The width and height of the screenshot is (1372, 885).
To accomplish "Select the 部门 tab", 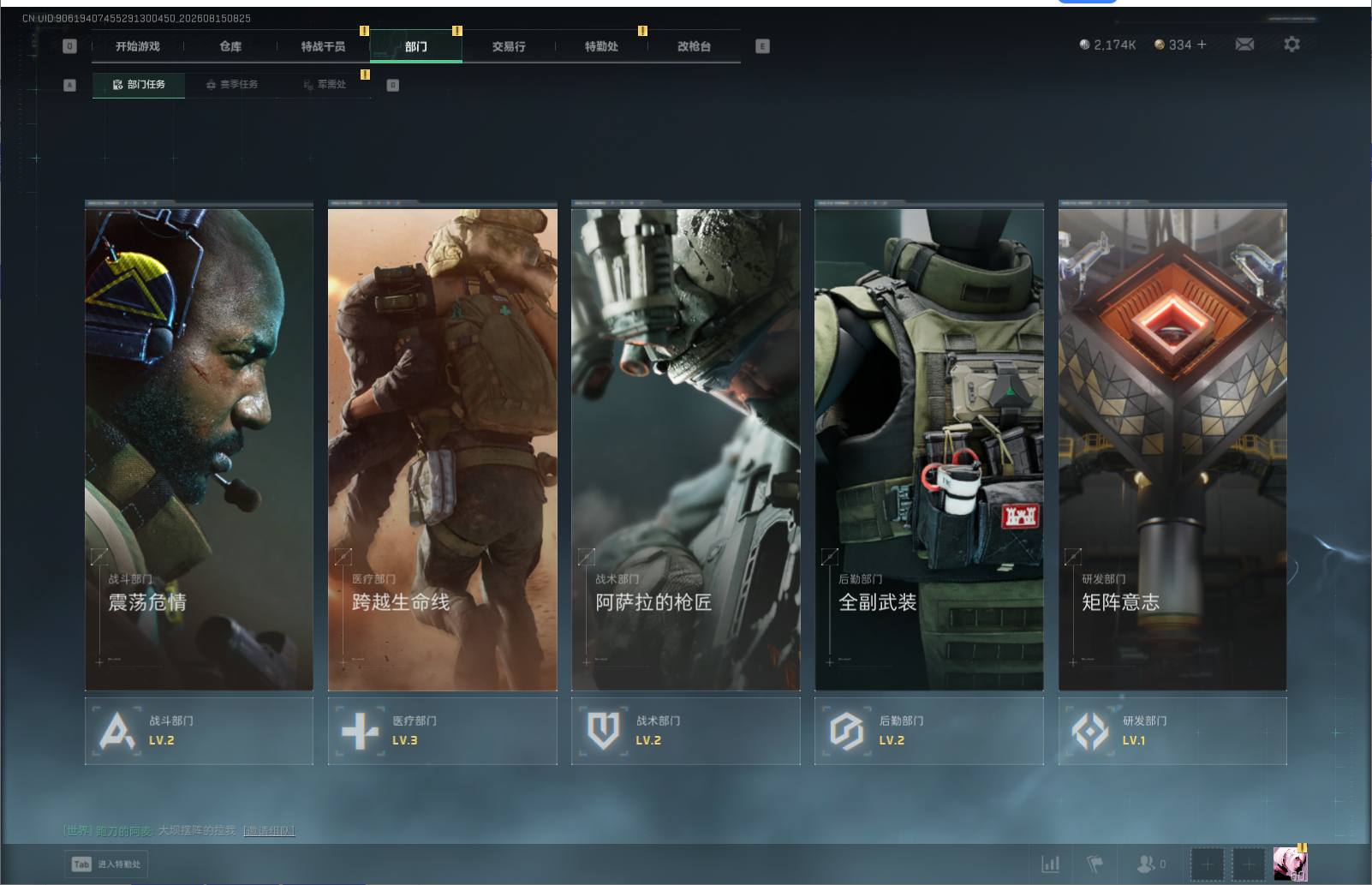I will click(415, 46).
